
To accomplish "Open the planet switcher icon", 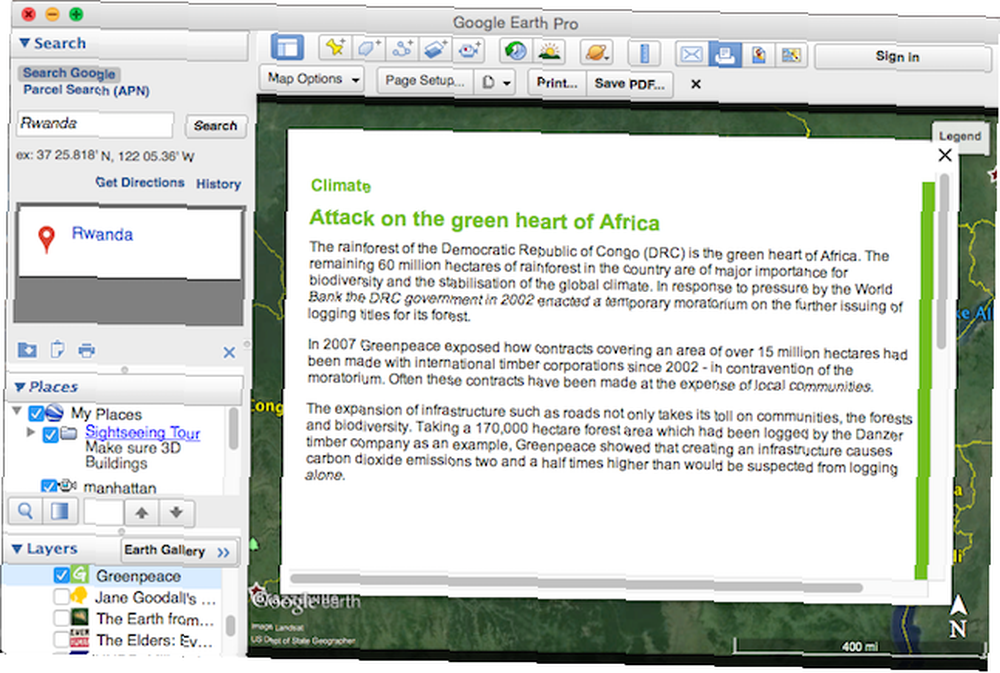I will [596, 52].
